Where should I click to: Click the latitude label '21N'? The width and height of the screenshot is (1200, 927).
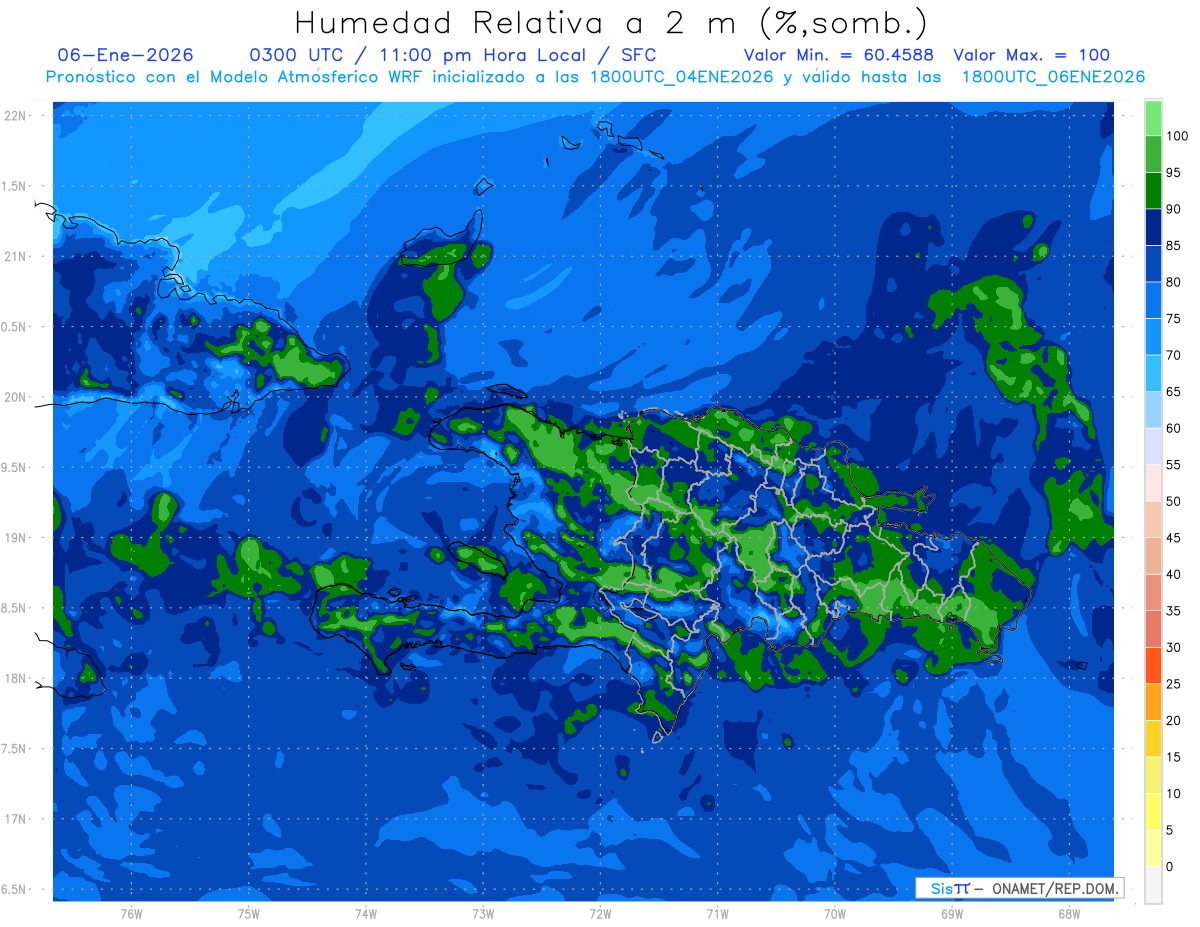point(14,256)
